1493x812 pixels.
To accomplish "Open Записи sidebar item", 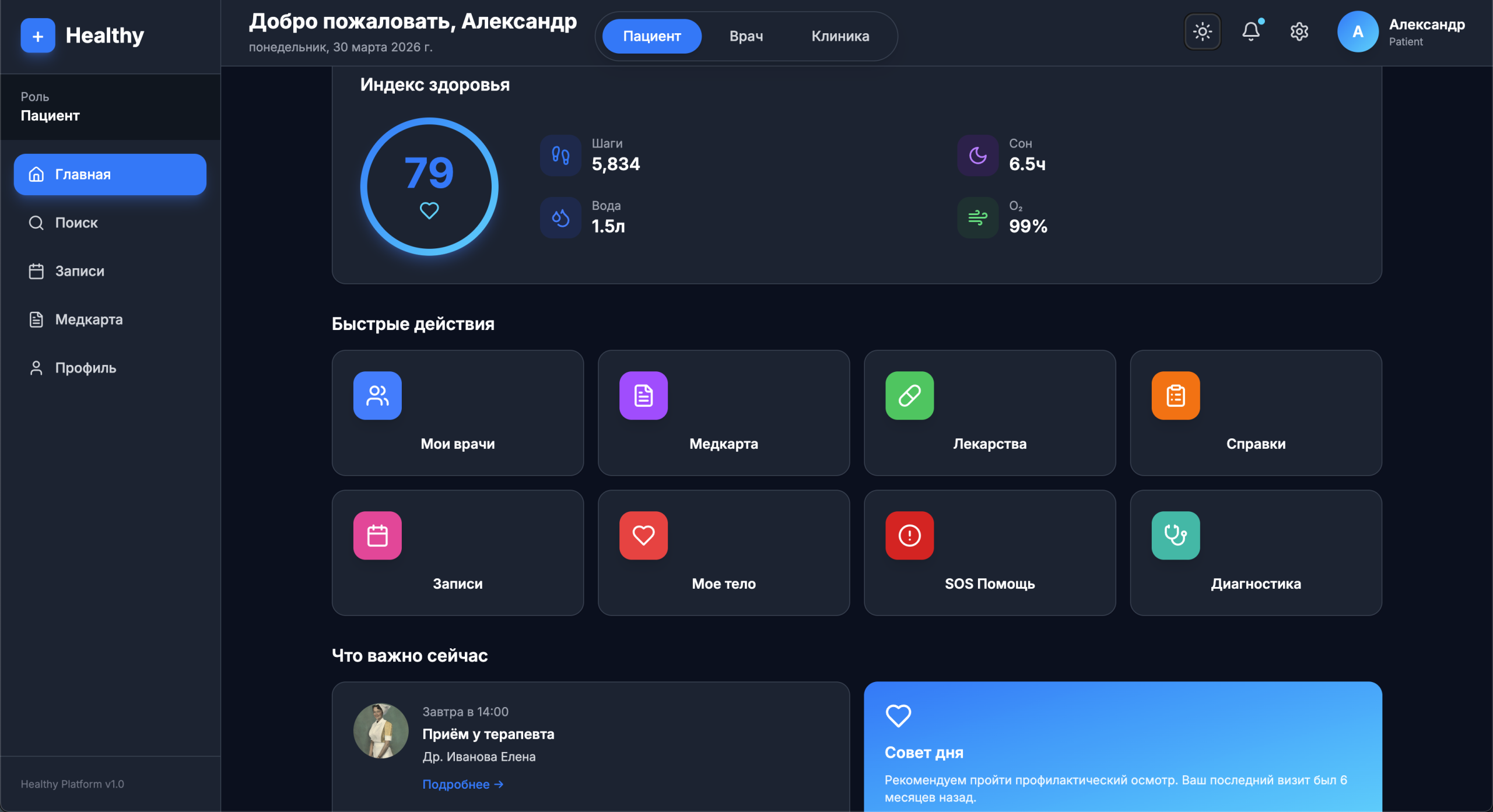I will (x=79, y=271).
